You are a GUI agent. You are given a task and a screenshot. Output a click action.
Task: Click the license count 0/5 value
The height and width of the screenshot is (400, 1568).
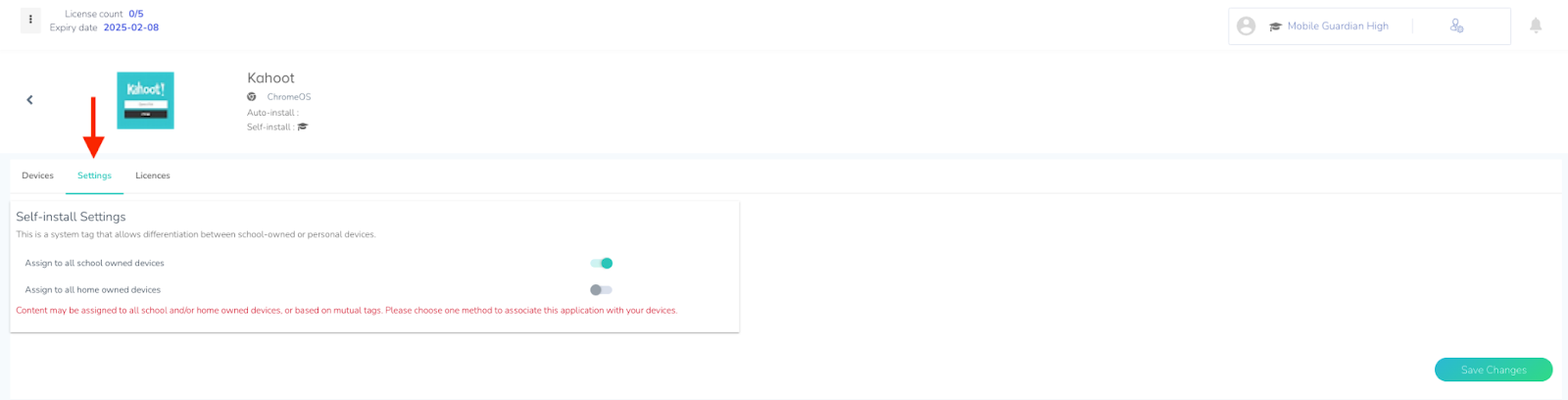[136, 14]
